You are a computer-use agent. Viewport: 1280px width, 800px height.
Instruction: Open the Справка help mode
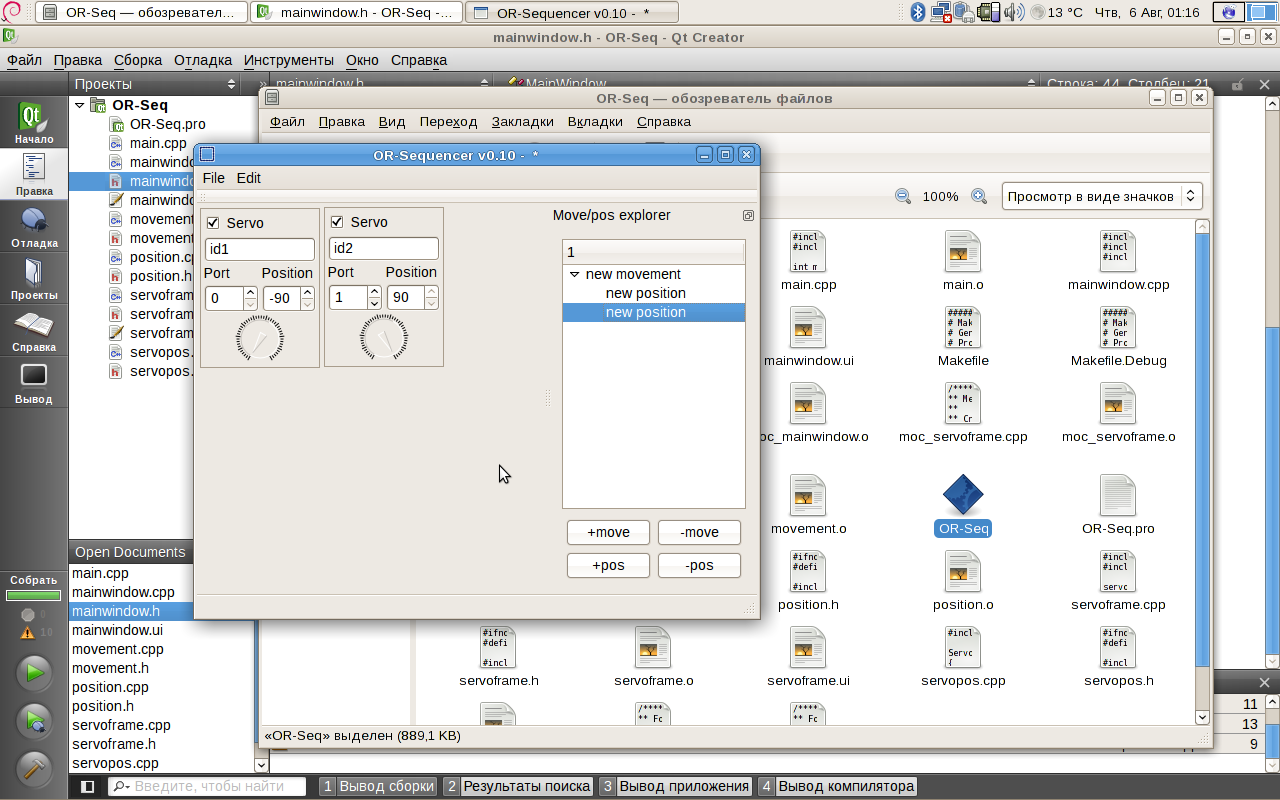(34, 331)
